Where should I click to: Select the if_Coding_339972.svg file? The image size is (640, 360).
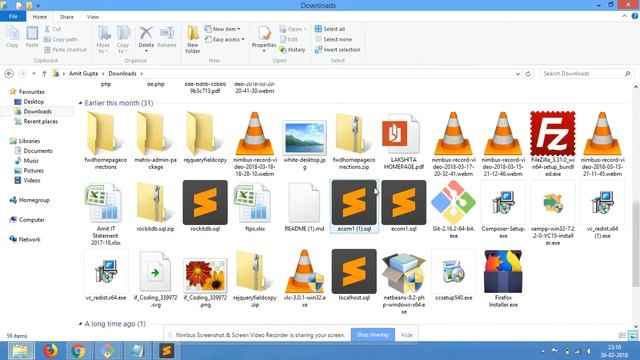pyautogui.click(x=155, y=279)
